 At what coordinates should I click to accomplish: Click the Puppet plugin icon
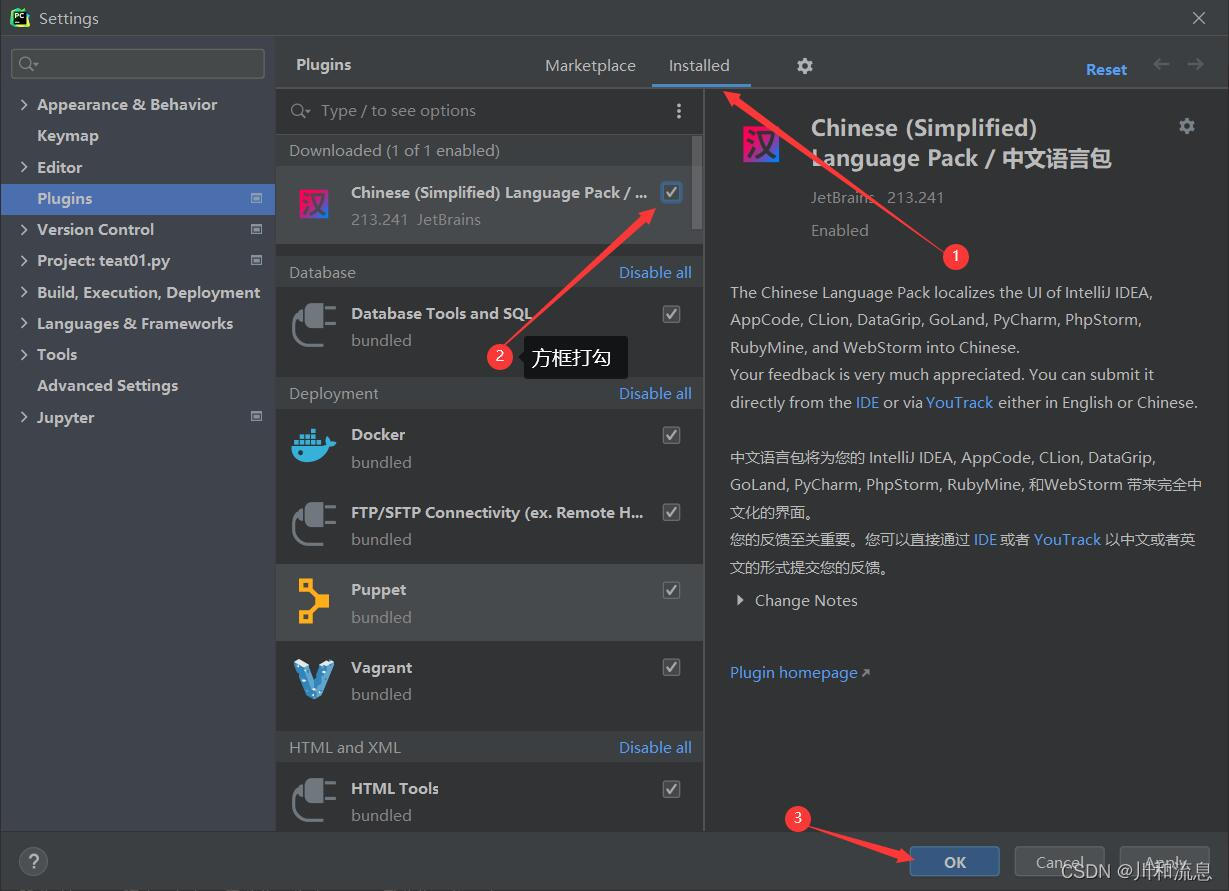click(313, 602)
